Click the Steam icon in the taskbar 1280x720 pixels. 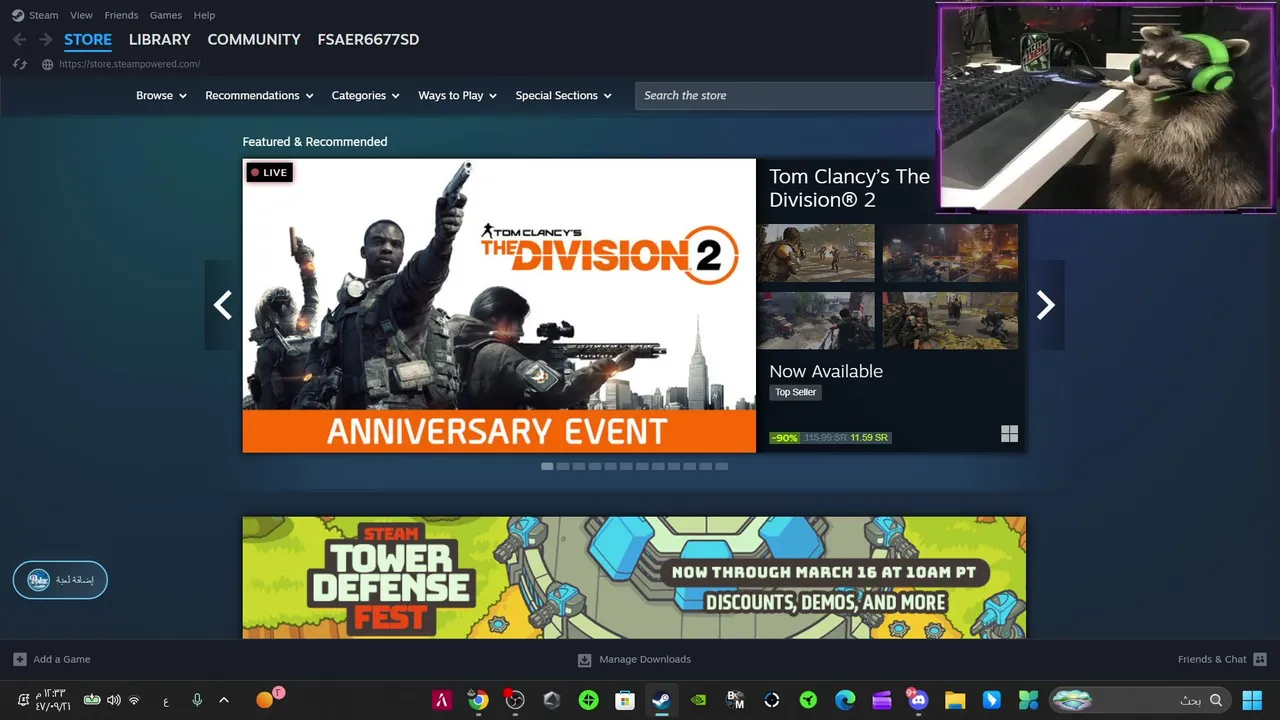(x=661, y=700)
